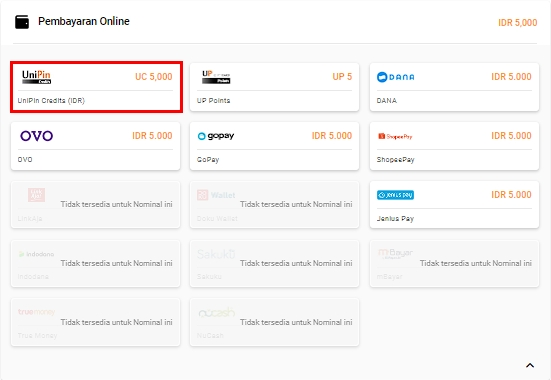The width and height of the screenshot is (551, 380).
Task: Click the faded NuCash logo
Action: [x=216, y=312]
